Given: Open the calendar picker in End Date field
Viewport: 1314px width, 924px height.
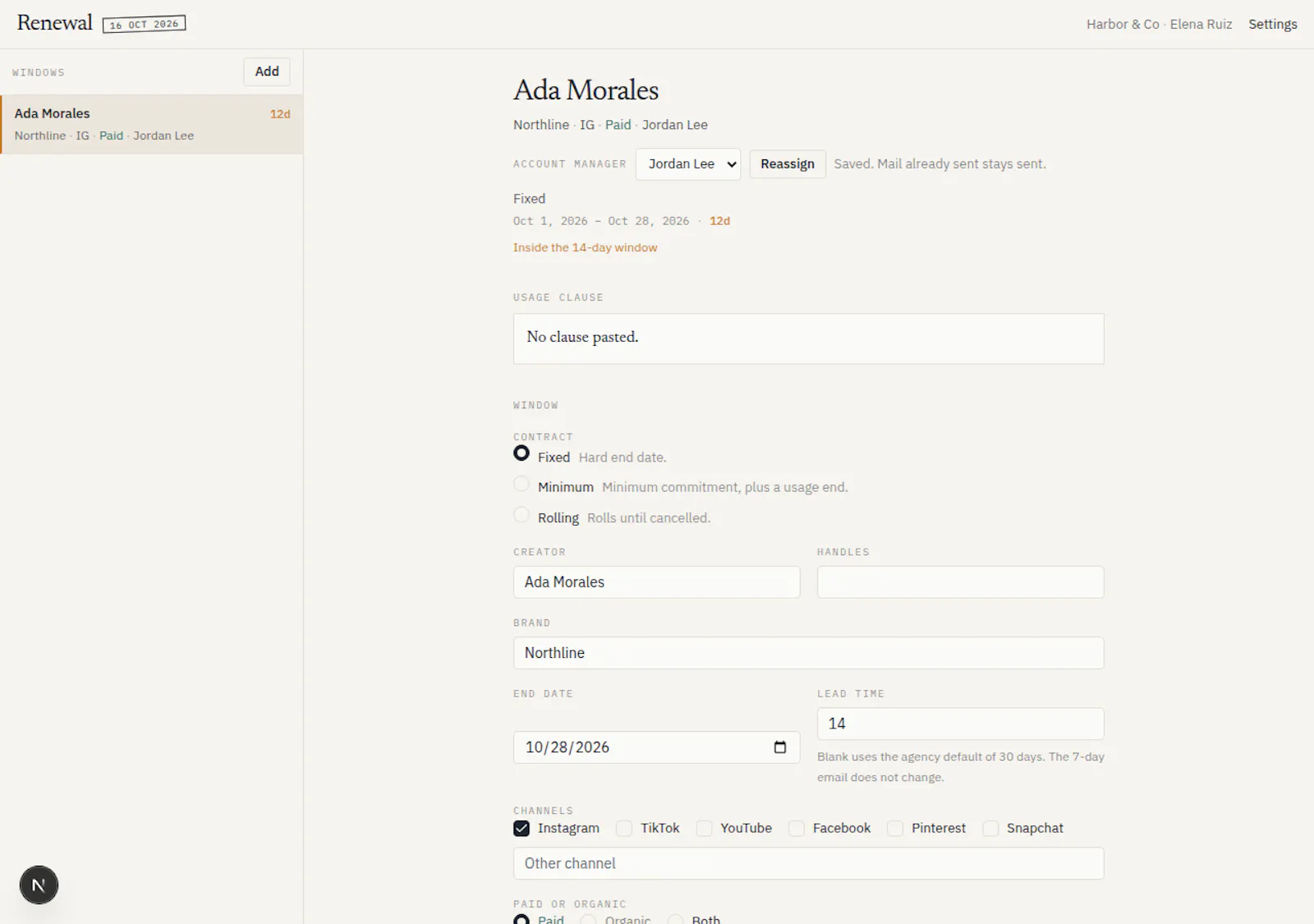Looking at the screenshot, I should (x=780, y=747).
